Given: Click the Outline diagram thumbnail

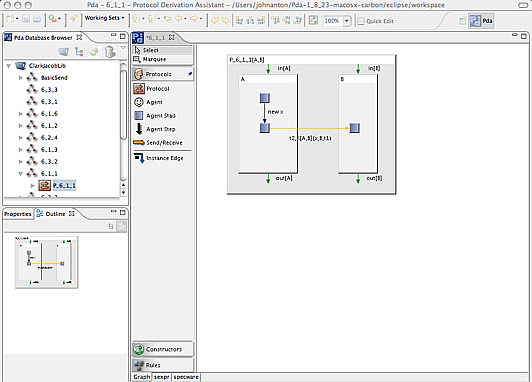Looking at the screenshot, I should (46, 262).
